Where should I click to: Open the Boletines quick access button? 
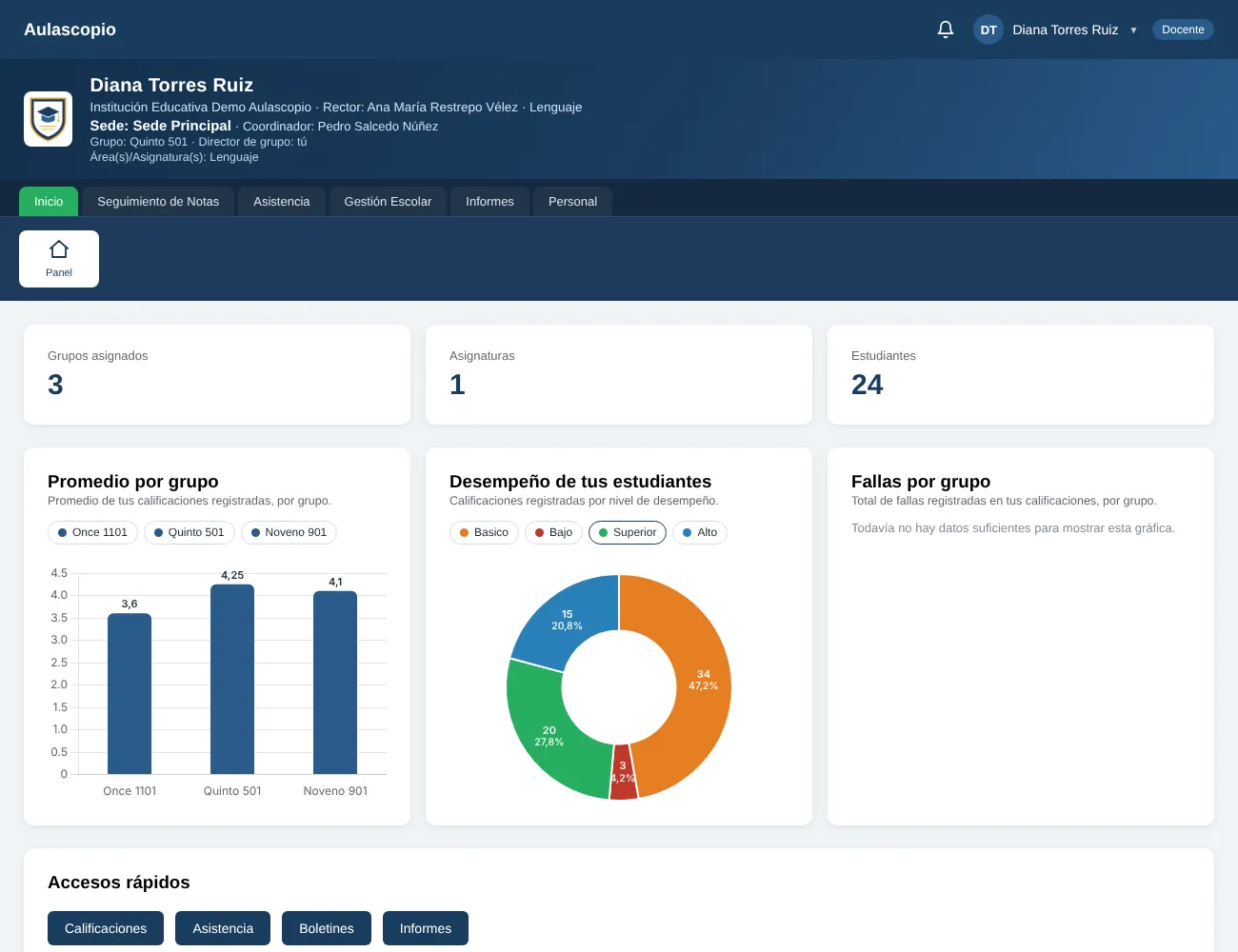tap(327, 928)
